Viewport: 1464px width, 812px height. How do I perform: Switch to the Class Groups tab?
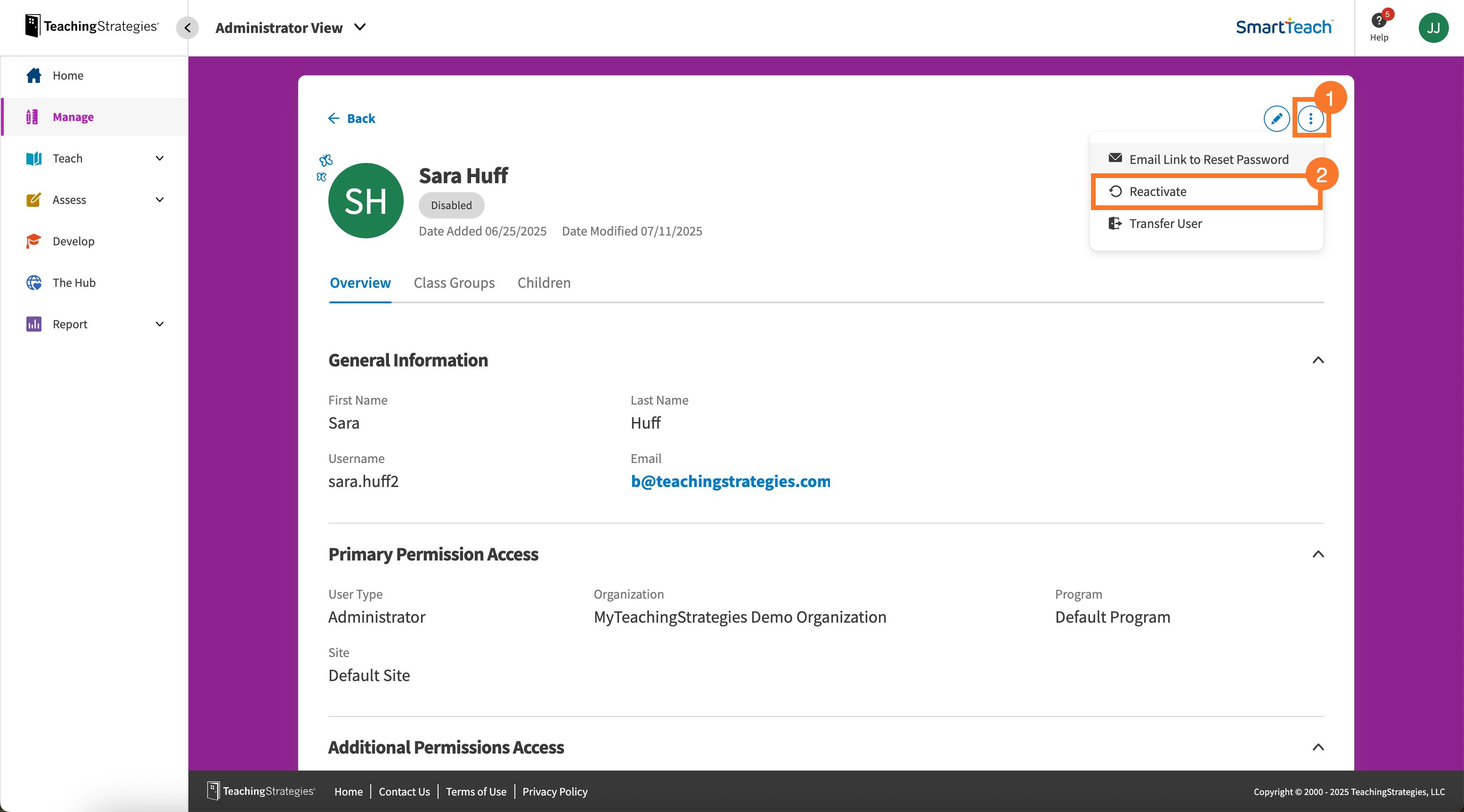(x=454, y=283)
